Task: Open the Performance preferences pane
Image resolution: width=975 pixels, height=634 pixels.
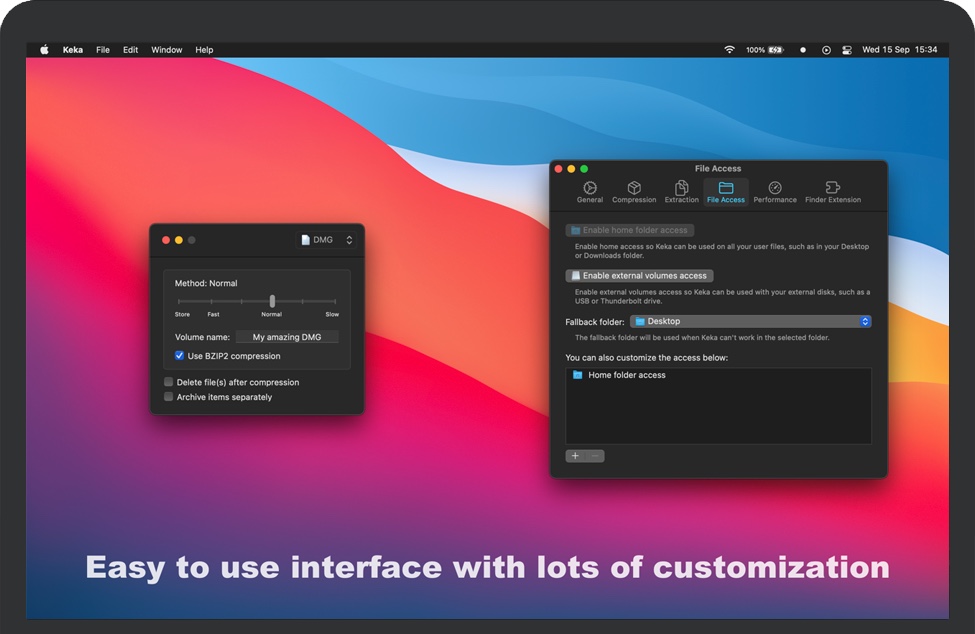Action: point(775,192)
